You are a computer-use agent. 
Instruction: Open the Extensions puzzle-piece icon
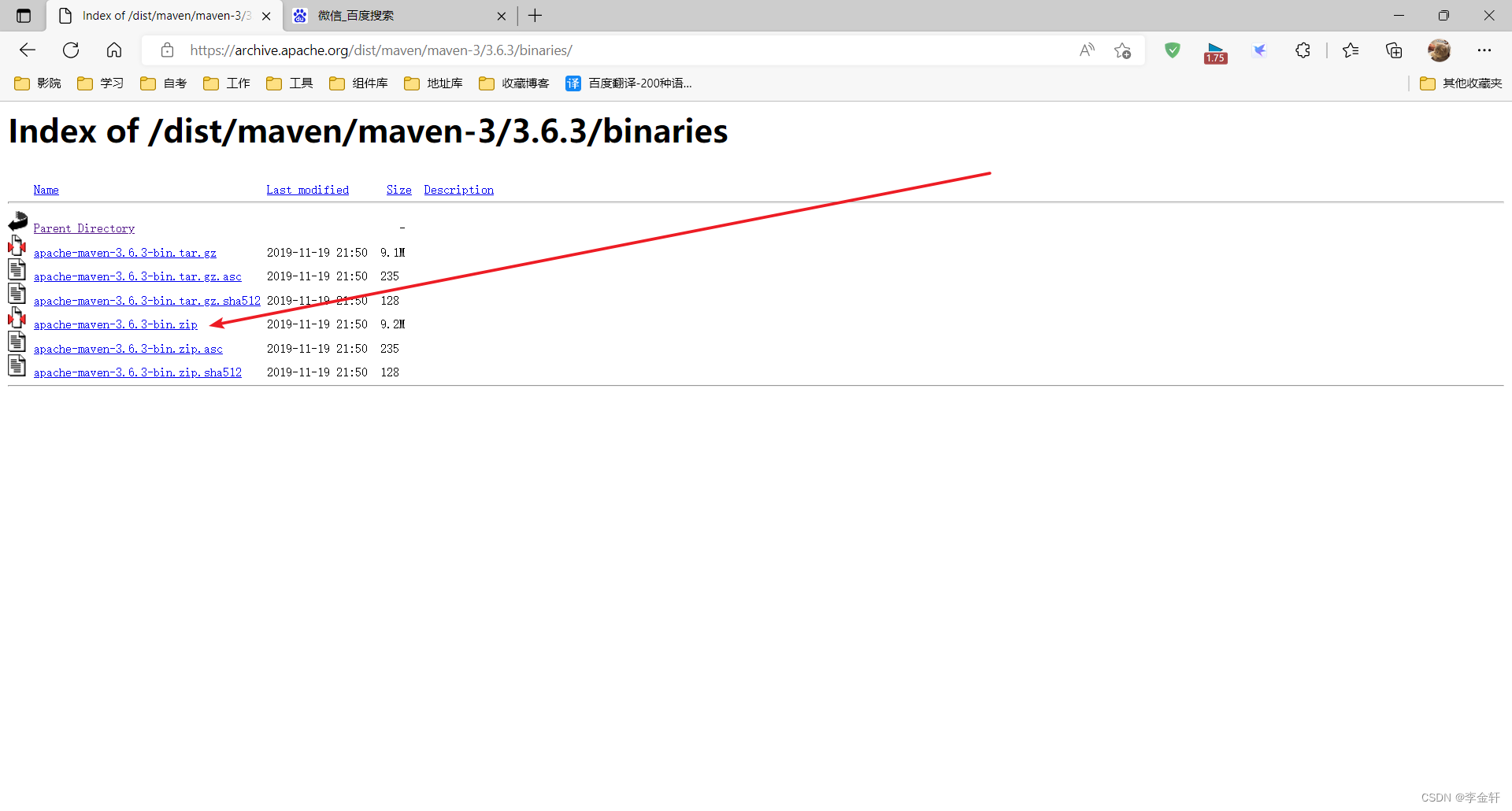(x=1303, y=50)
